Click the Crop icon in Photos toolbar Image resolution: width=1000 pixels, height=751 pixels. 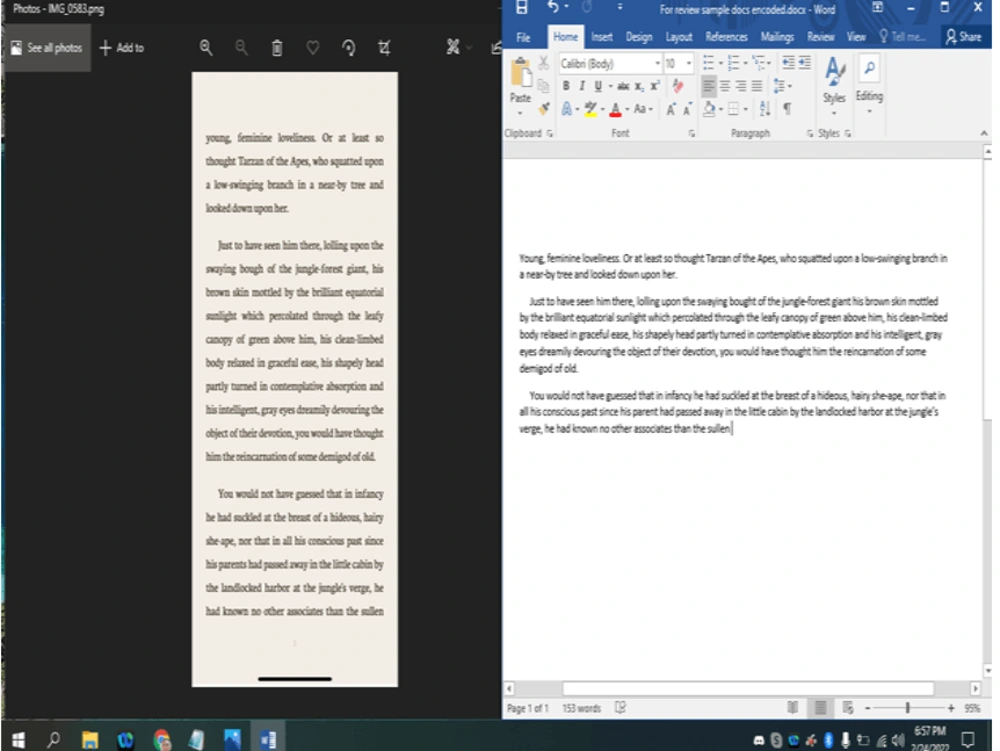[x=384, y=48]
